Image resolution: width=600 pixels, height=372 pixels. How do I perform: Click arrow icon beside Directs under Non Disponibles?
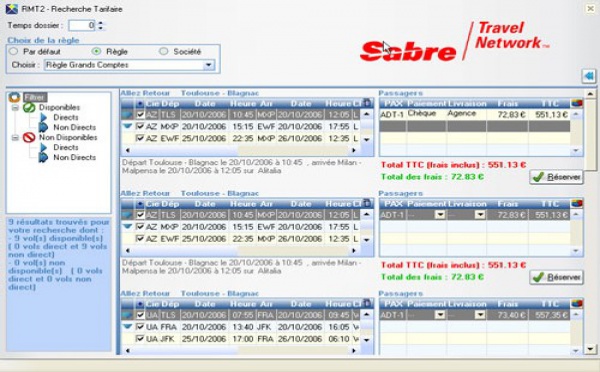point(44,147)
